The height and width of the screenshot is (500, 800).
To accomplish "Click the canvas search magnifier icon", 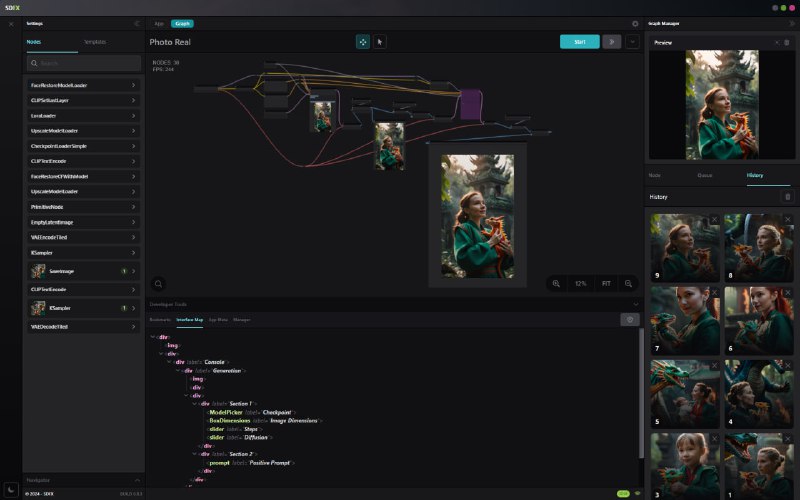I will pyautogui.click(x=158, y=284).
